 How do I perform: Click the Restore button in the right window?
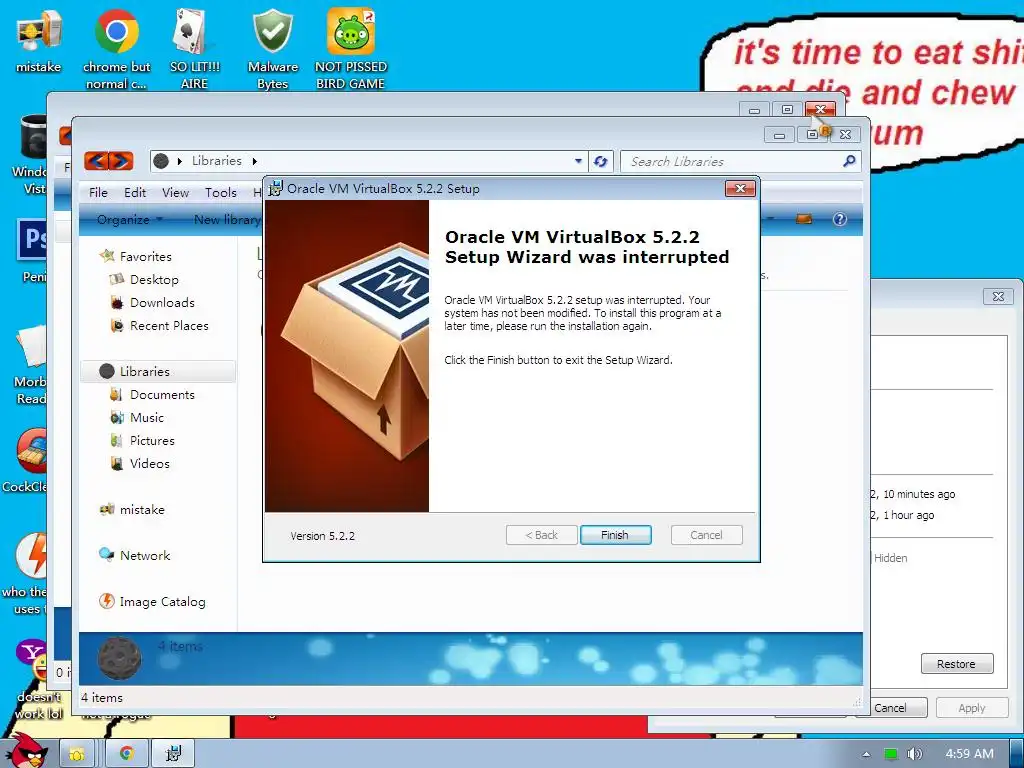pos(957,664)
